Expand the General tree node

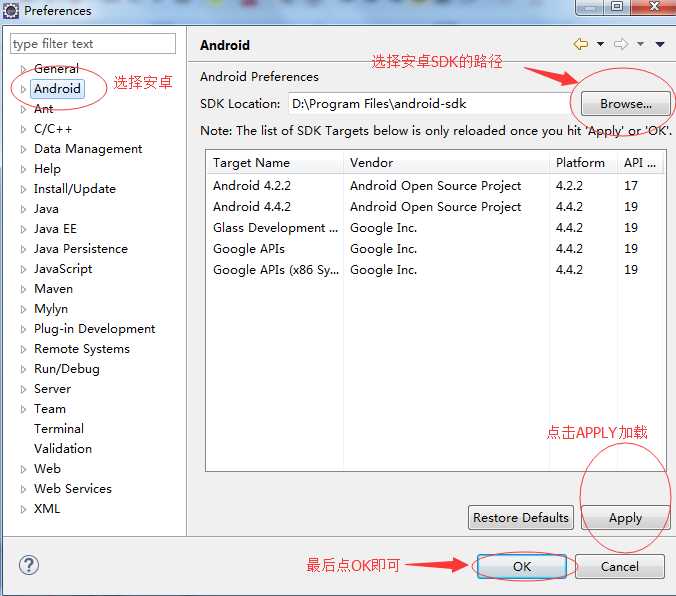point(23,69)
